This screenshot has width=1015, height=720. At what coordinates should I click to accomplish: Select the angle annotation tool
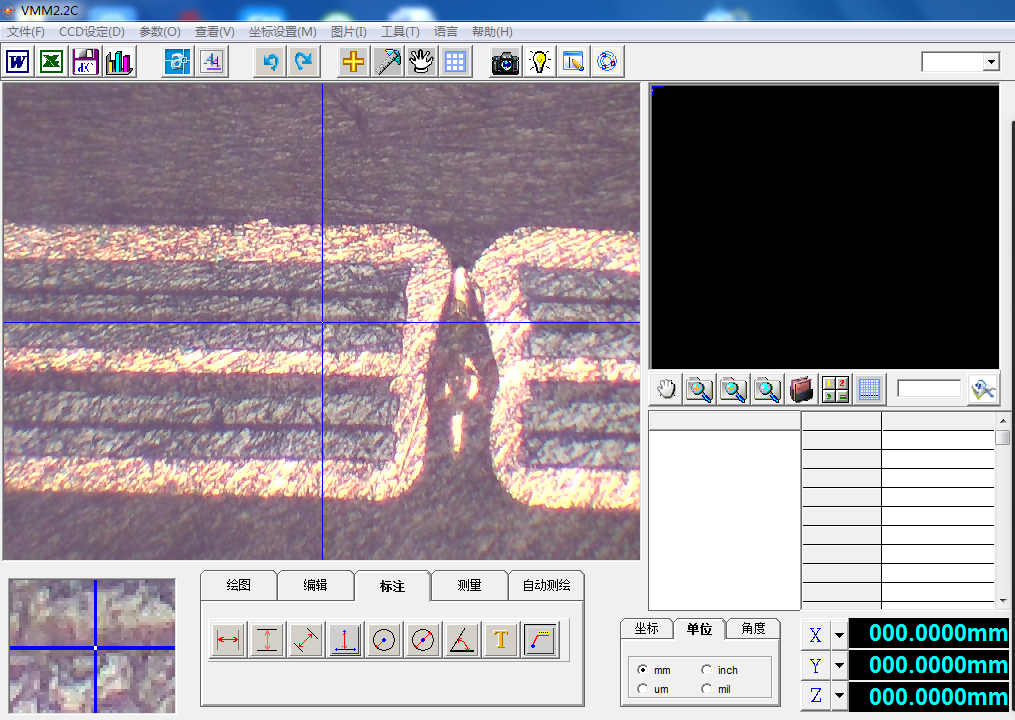[x=461, y=640]
